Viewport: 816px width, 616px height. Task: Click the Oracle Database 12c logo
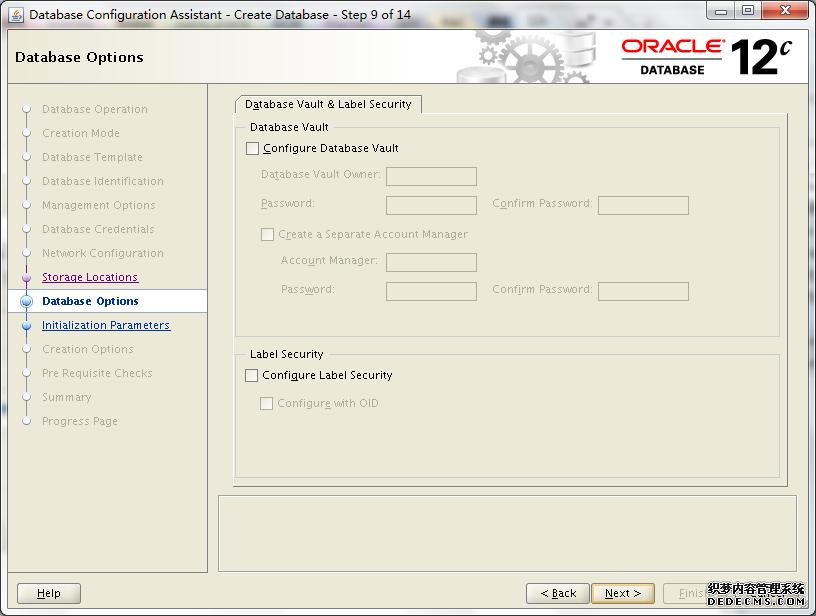[706, 57]
